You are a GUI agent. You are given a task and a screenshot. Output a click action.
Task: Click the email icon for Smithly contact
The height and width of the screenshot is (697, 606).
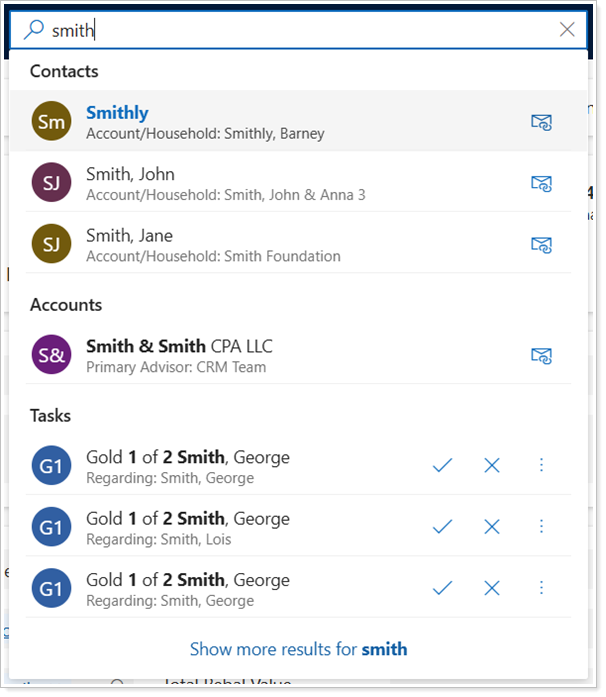541,122
